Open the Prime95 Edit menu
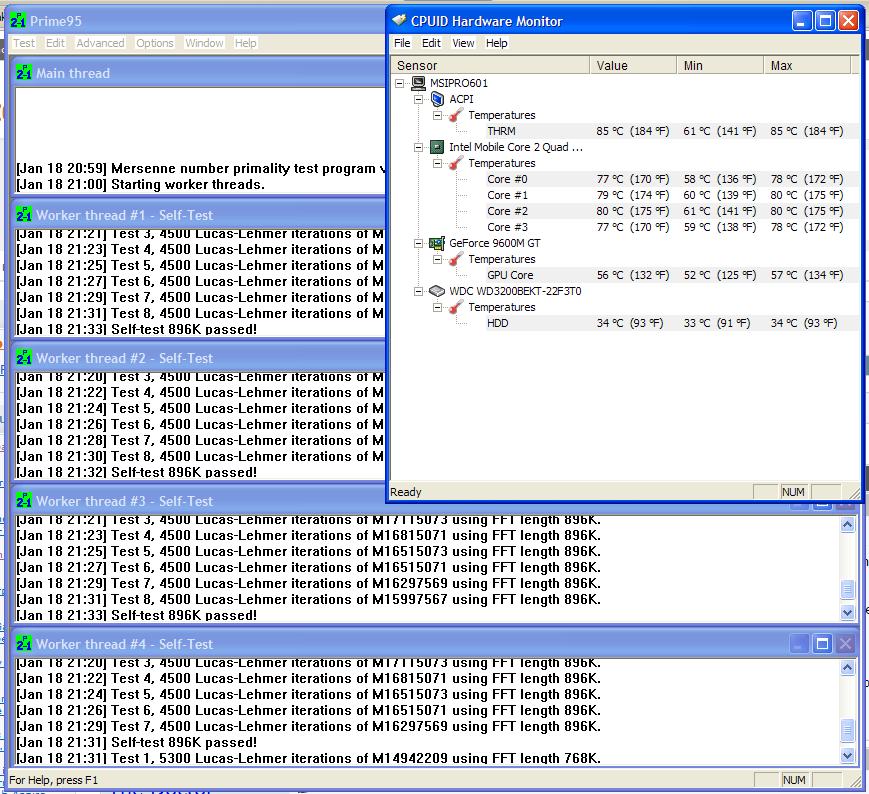This screenshot has height=794, width=869. [x=55, y=43]
